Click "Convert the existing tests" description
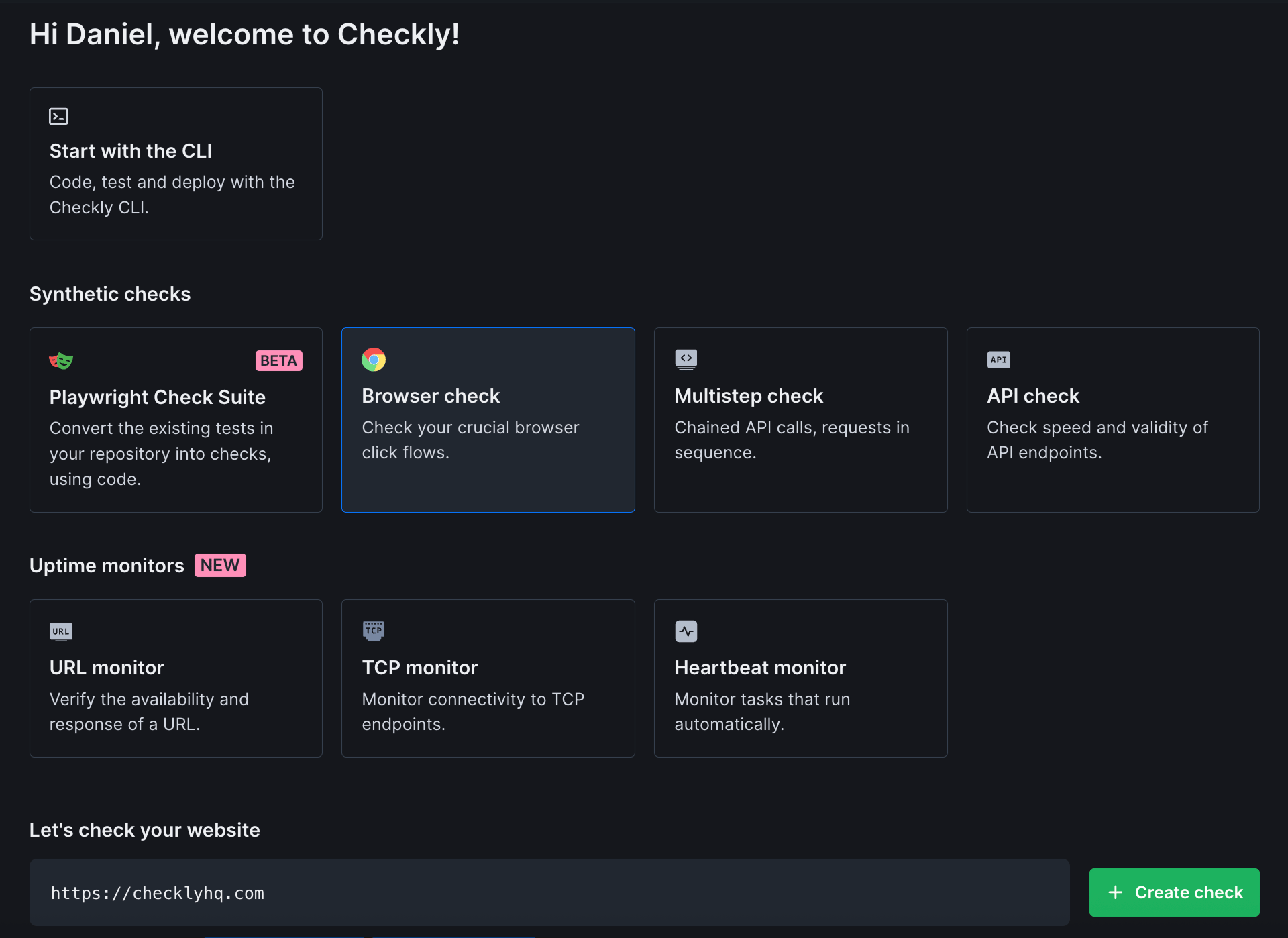1288x938 pixels. (x=161, y=454)
